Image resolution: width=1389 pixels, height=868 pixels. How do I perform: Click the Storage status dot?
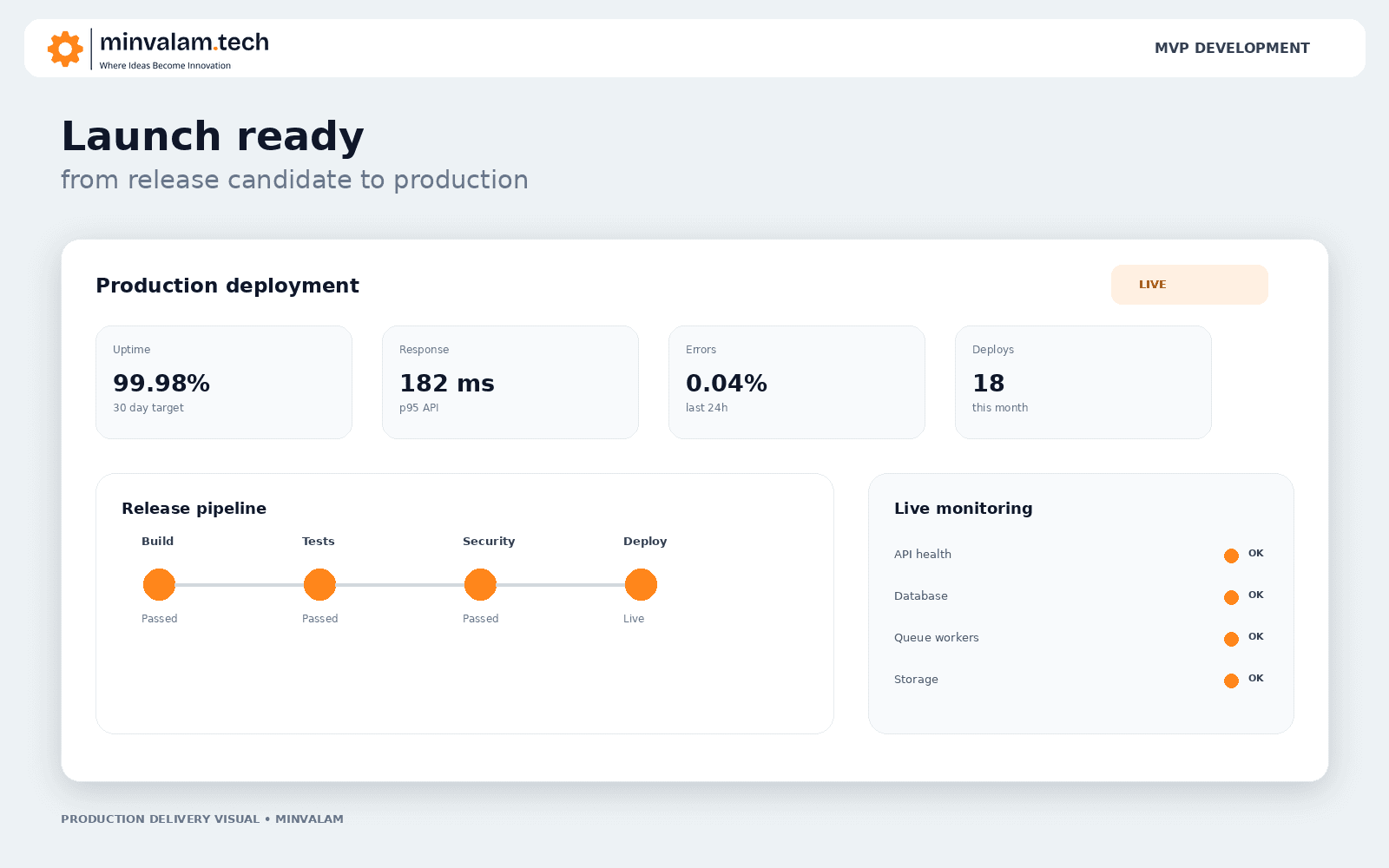coord(1231,681)
